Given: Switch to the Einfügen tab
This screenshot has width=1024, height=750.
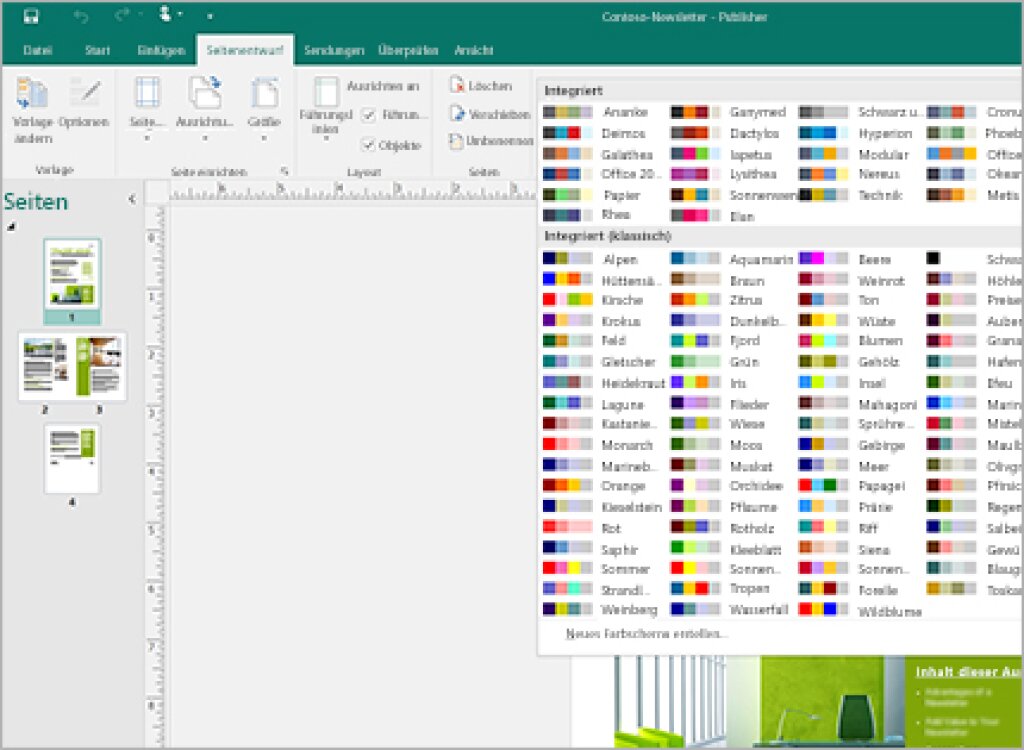Looking at the screenshot, I should click(161, 50).
